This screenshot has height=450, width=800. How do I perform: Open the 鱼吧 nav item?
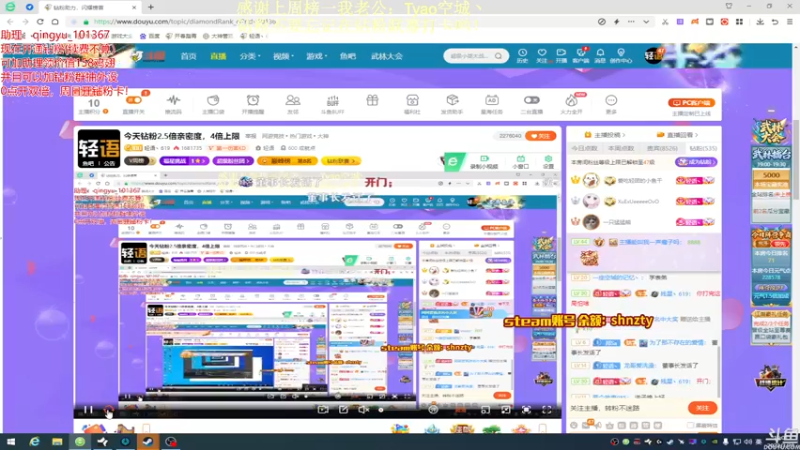tap(348, 56)
